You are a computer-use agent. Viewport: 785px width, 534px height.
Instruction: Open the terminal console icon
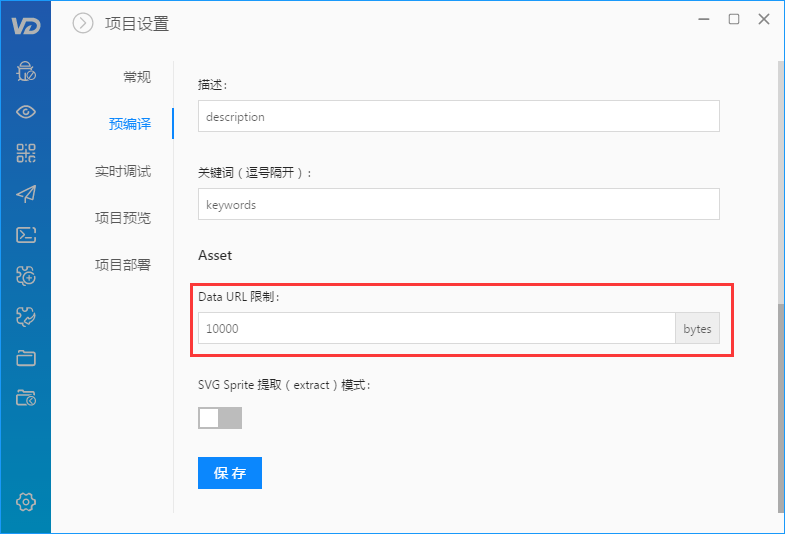[26, 235]
